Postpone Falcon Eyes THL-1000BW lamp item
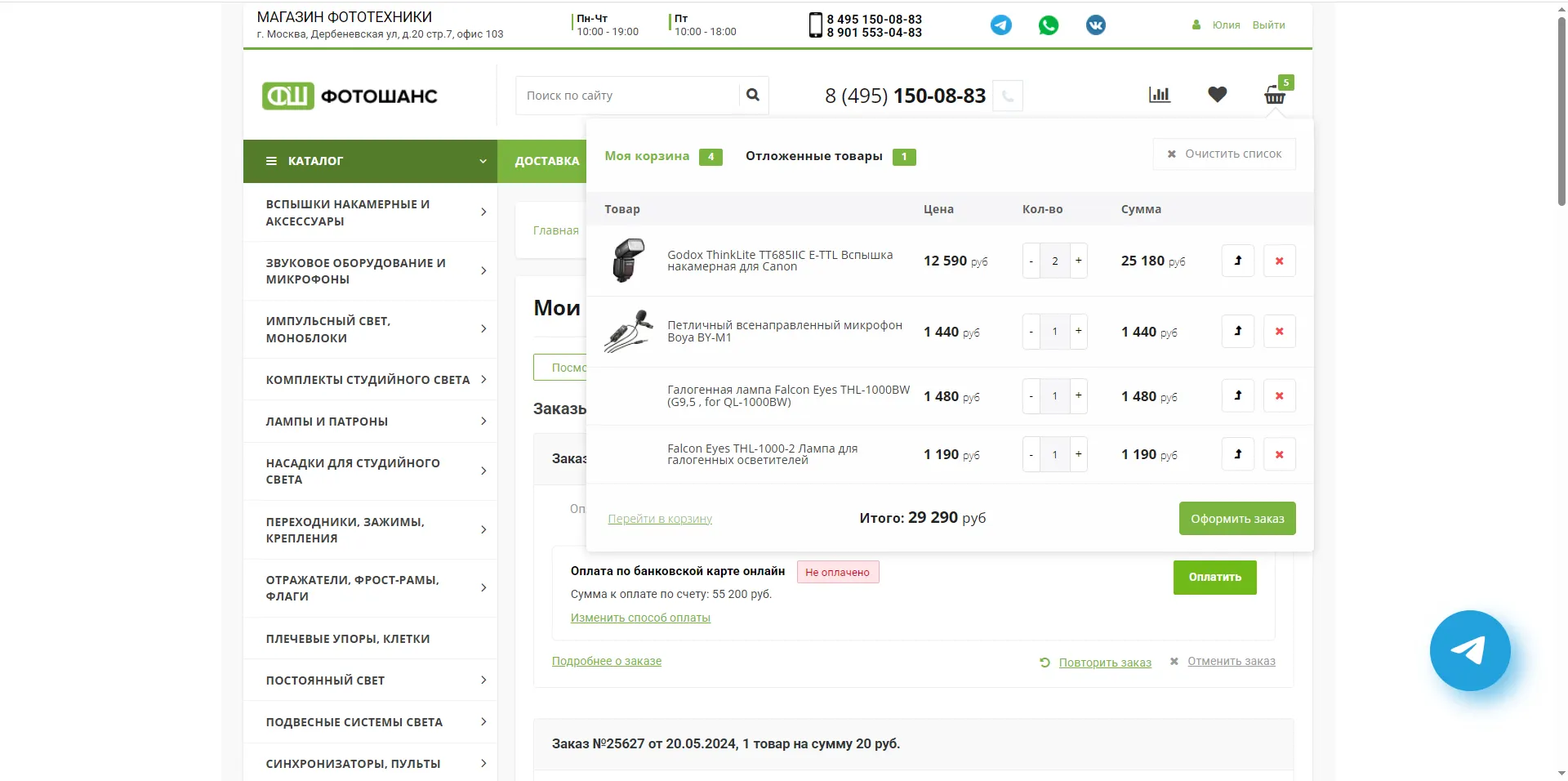1568x781 pixels. click(1238, 395)
